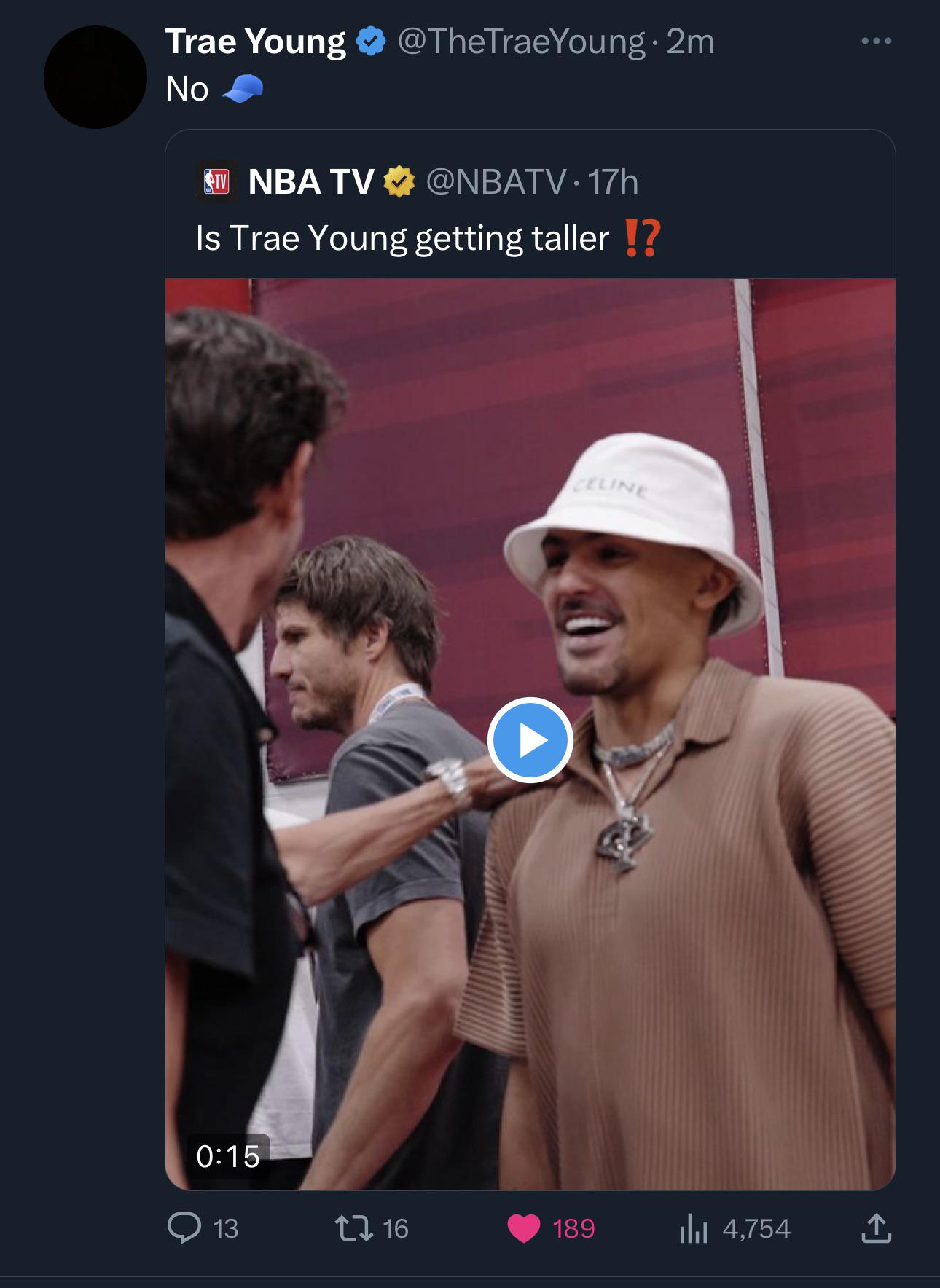Click the blue cap emoji
Image resolution: width=940 pixels, height=1288 pixels.
click(241, 90)
